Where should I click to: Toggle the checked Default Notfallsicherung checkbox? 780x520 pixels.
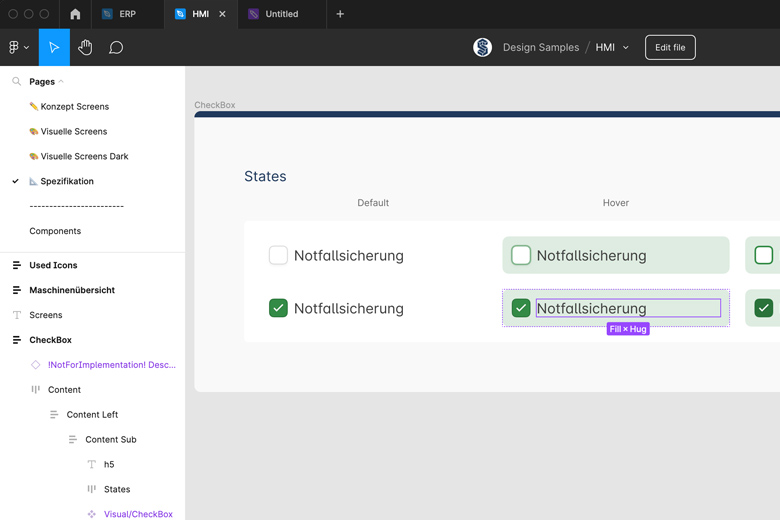point(278,308)
